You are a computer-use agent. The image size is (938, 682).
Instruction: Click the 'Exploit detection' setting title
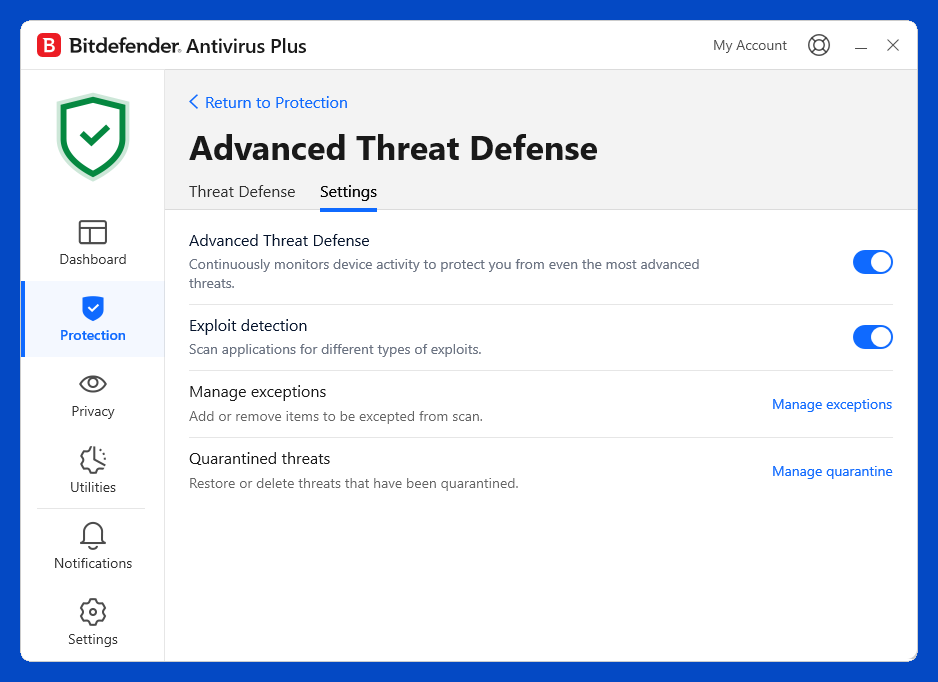pos(248,325)
